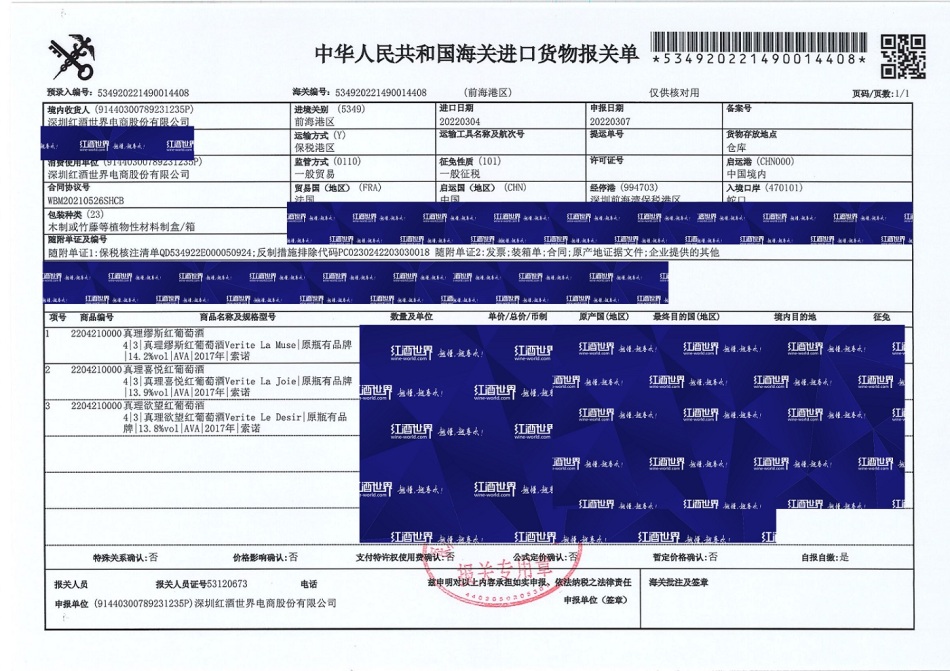Click 暂定价格确认:否
The height and width of the screenshot is (671, 950).
[x=685, y=557]
